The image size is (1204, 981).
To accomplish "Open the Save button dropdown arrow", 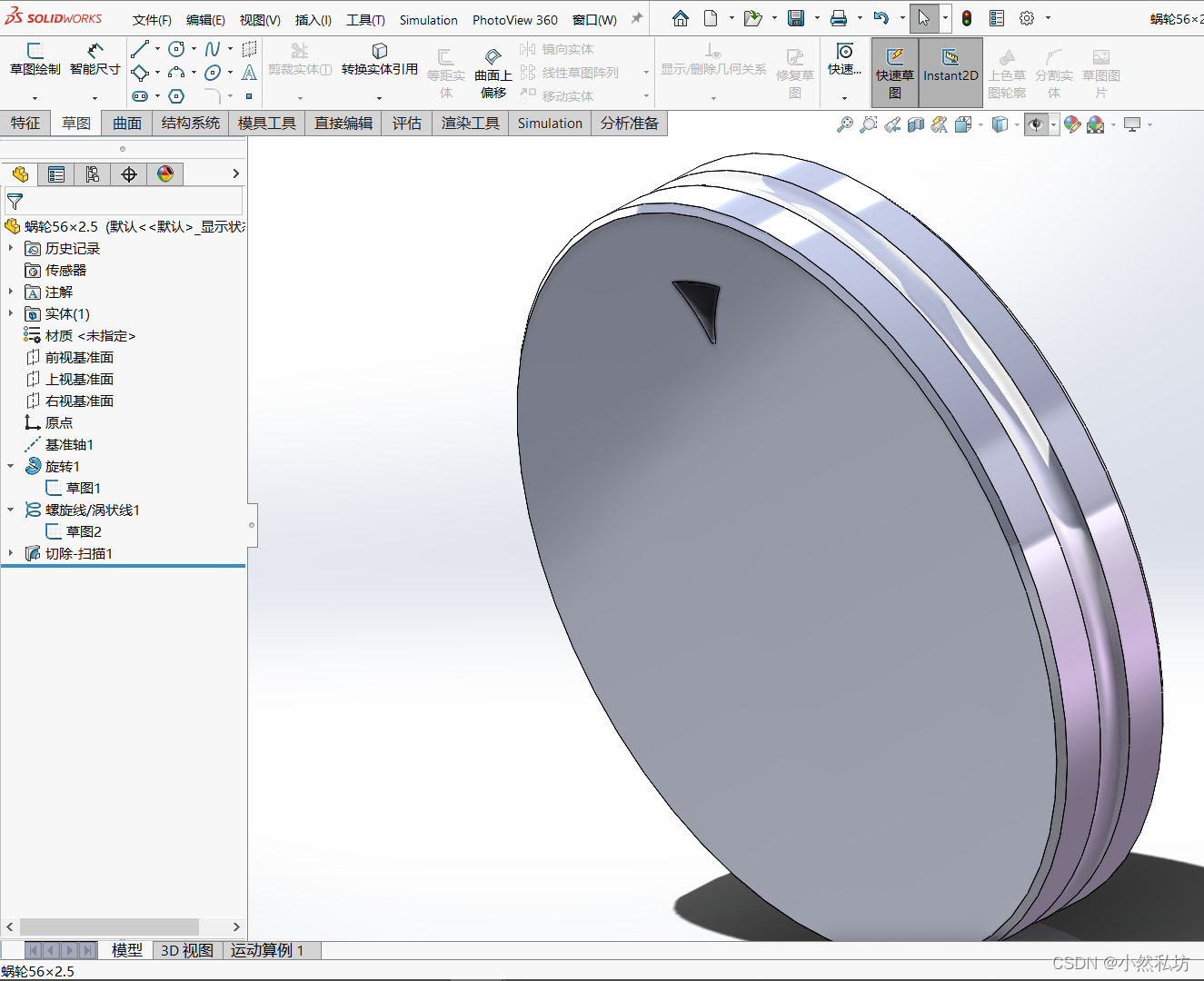I will click(x=817, y=18).
